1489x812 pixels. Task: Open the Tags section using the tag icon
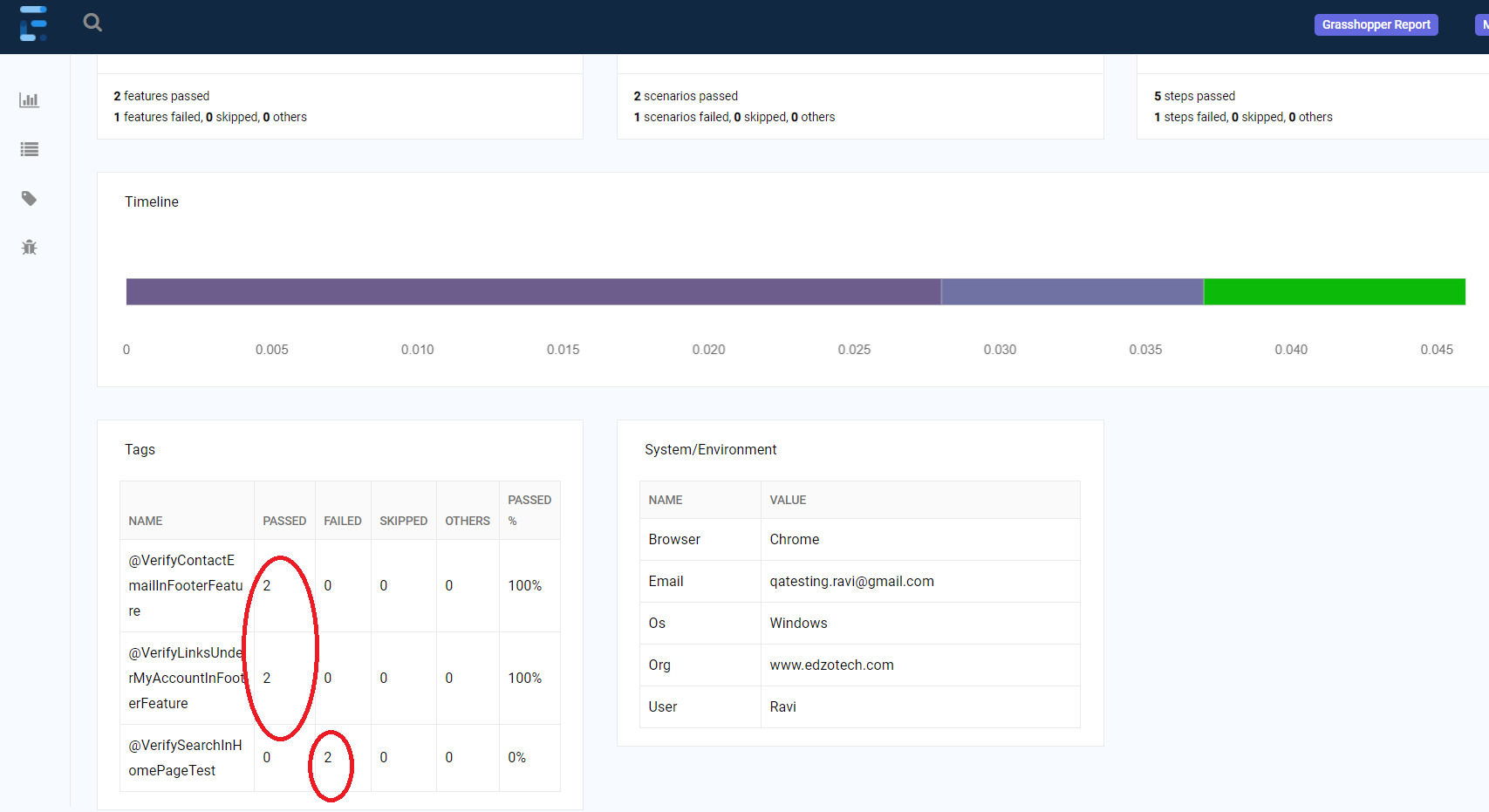(29, 198)
